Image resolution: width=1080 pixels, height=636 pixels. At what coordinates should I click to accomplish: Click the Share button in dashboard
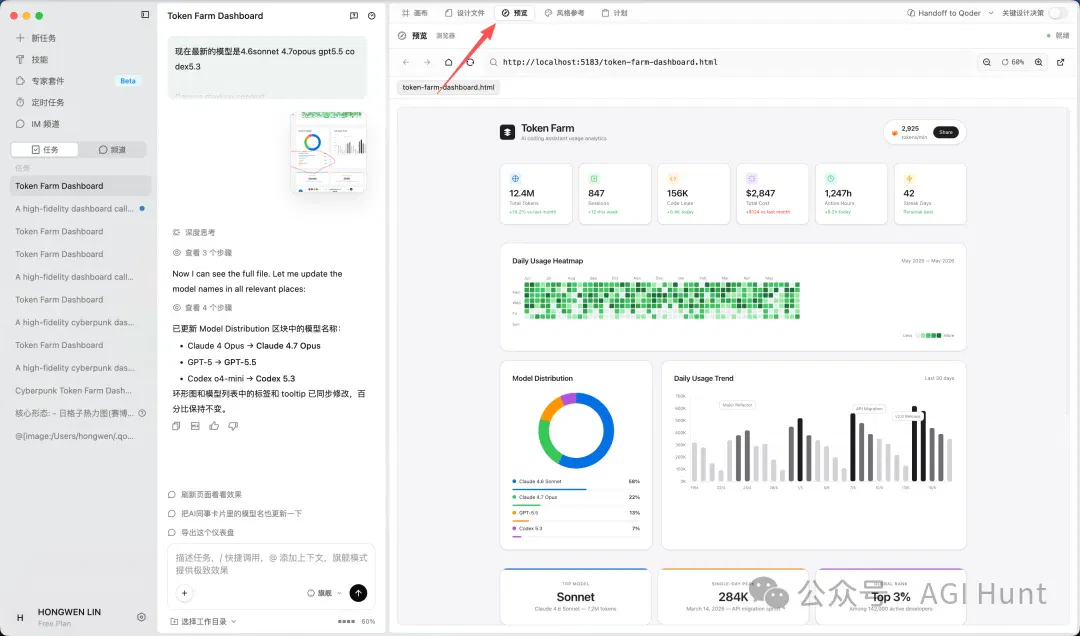coord(946,132)
